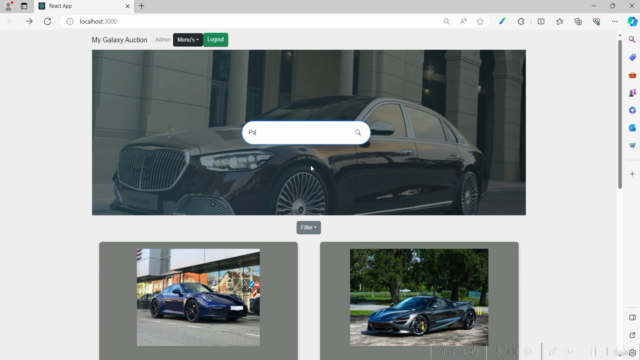Open browser Settings and more ellipsis menu
This screenshot has height=360, width=640.
[x=615, y=22]
